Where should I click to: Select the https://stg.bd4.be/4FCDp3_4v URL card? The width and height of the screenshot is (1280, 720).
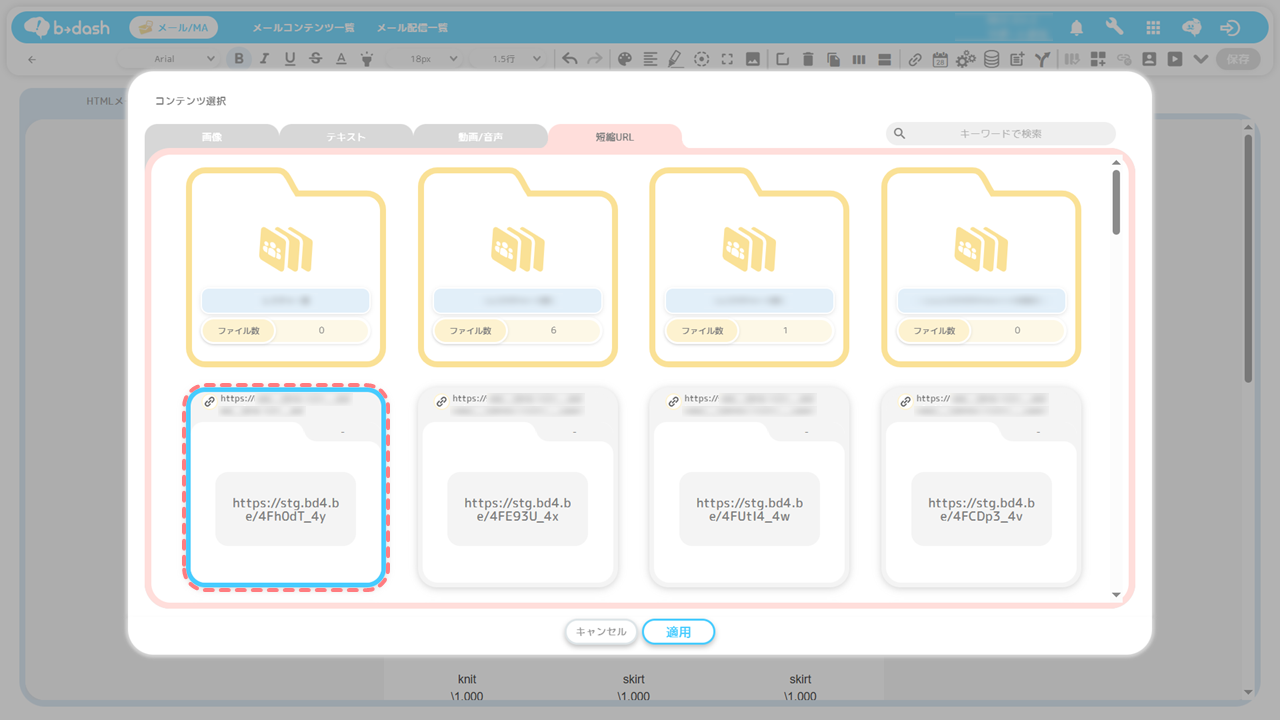[x=982, y=486]
